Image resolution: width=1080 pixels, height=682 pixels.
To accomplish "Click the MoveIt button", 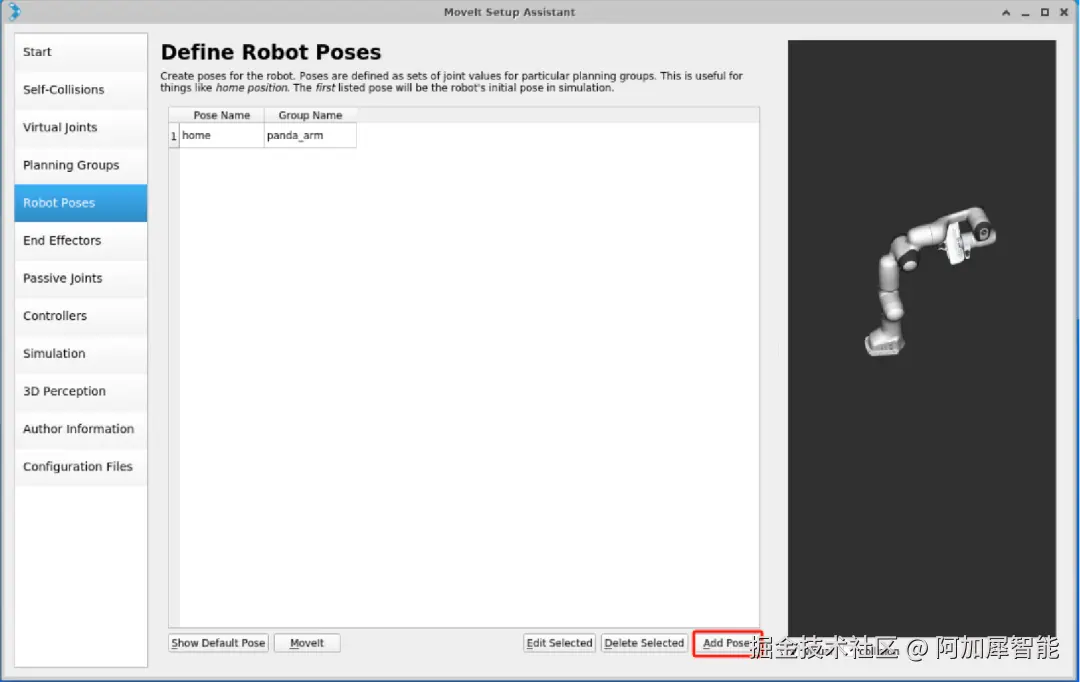I will 307,643.
